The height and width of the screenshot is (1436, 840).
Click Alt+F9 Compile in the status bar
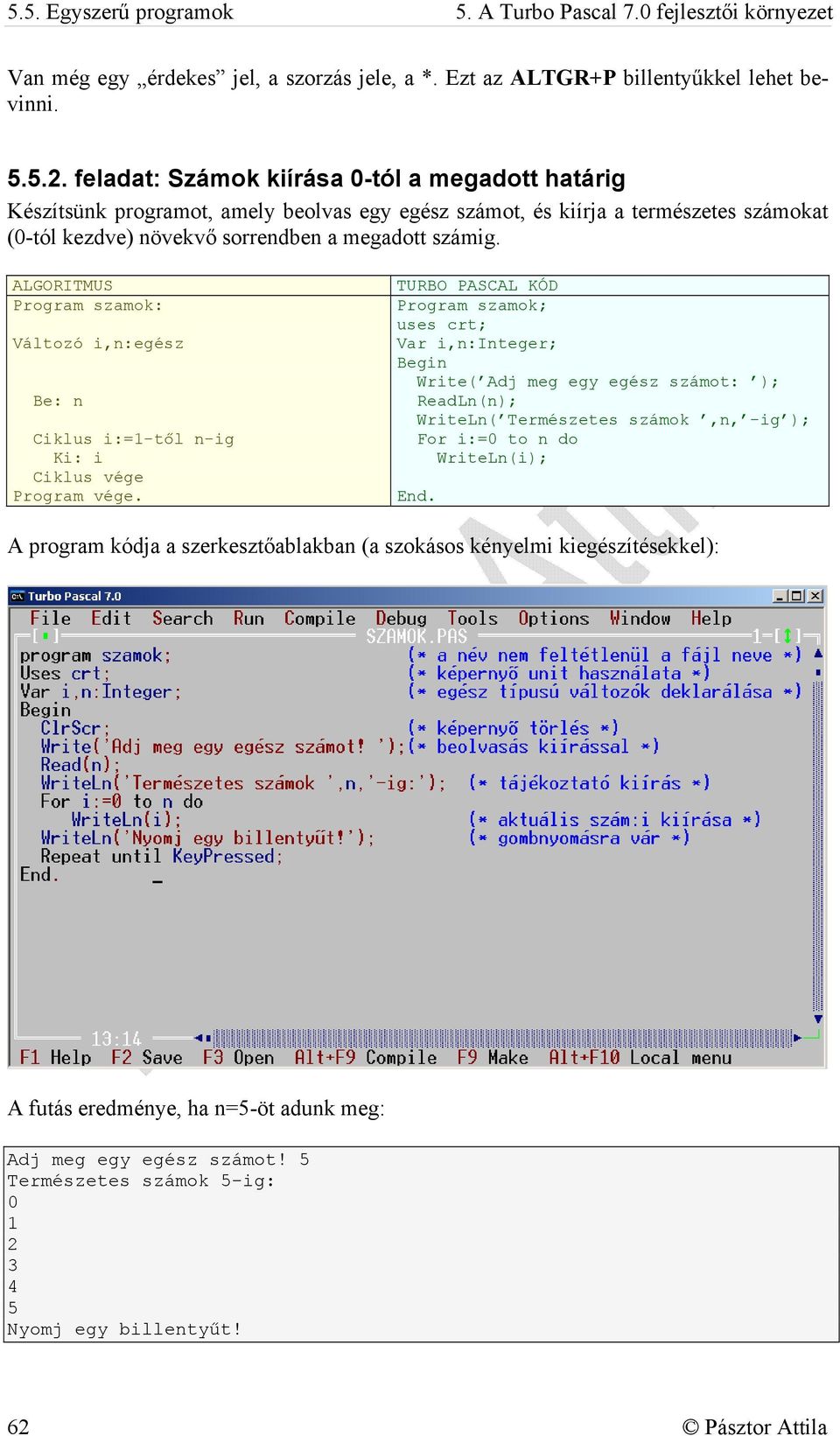coord(366,1058)
